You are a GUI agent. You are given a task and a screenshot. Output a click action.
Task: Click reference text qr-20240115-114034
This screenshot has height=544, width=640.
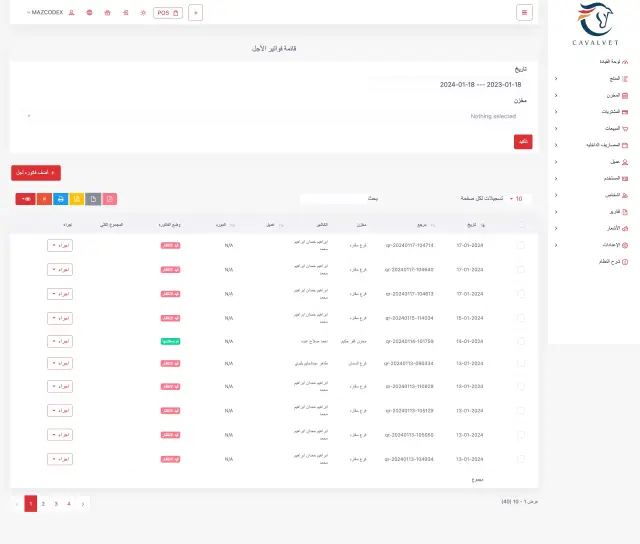409,318
